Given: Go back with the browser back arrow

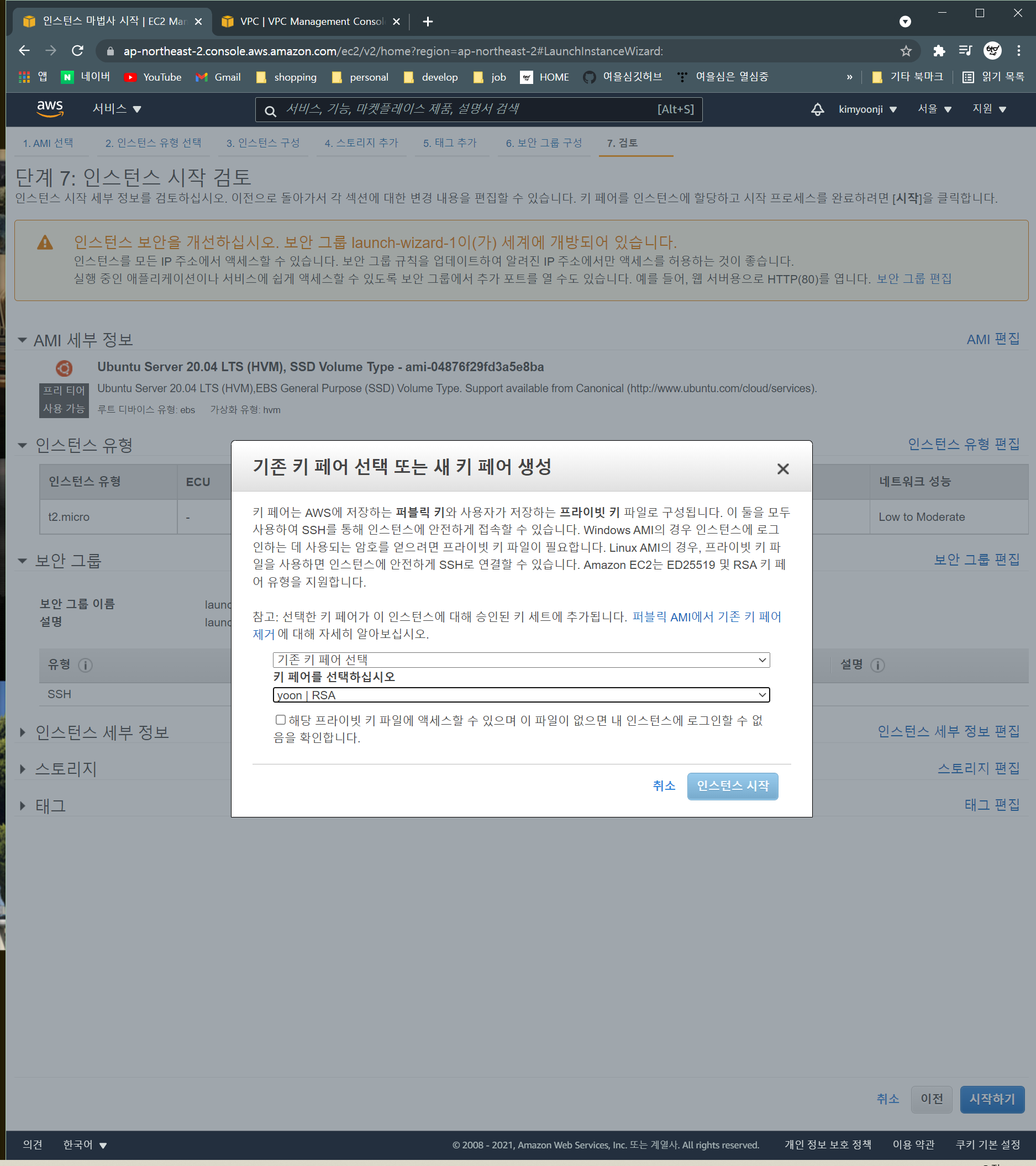Looking at the screenshot, I should pyautogui.click(x=24, y=51).
